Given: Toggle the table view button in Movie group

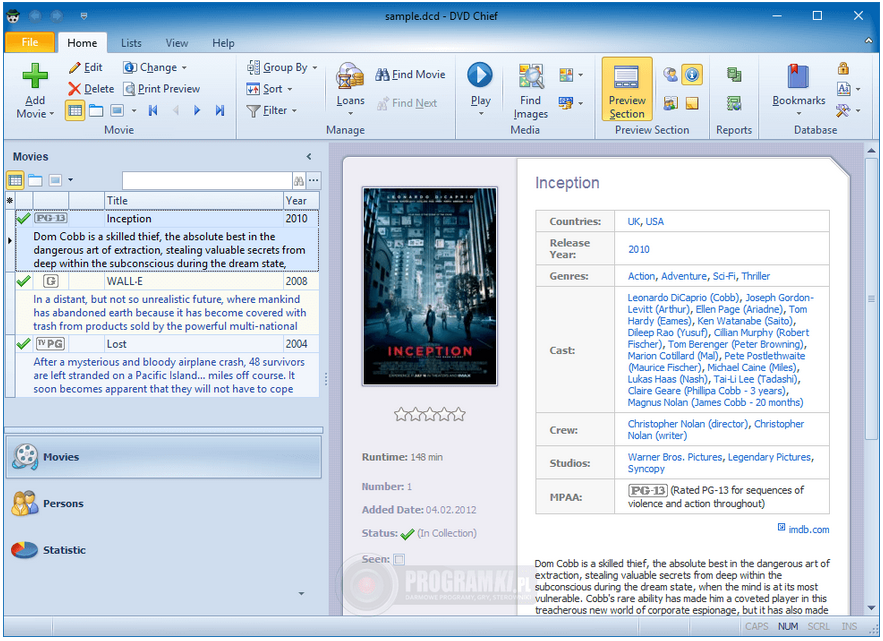Looking at the screenshot, I should [75, 110].
